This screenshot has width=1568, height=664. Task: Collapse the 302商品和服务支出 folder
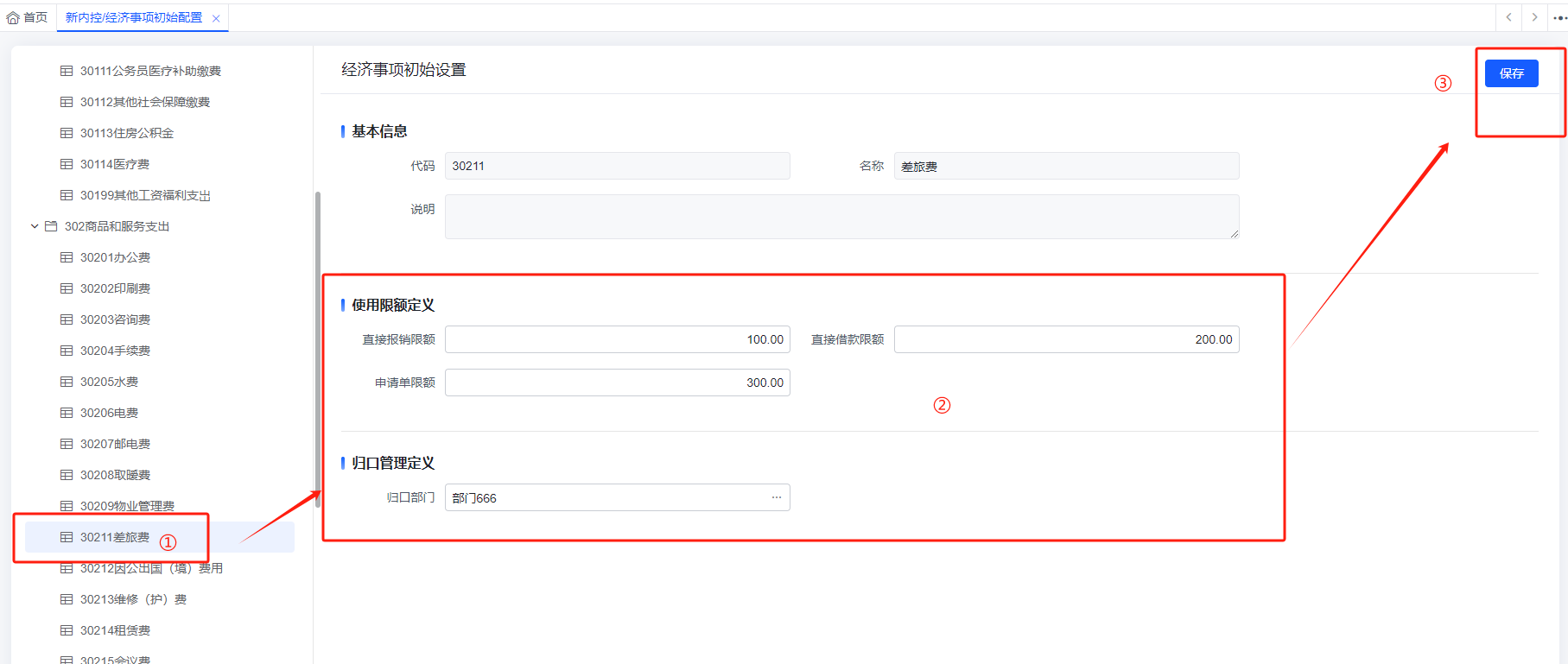pyautogui.click(x=35, y=226)
